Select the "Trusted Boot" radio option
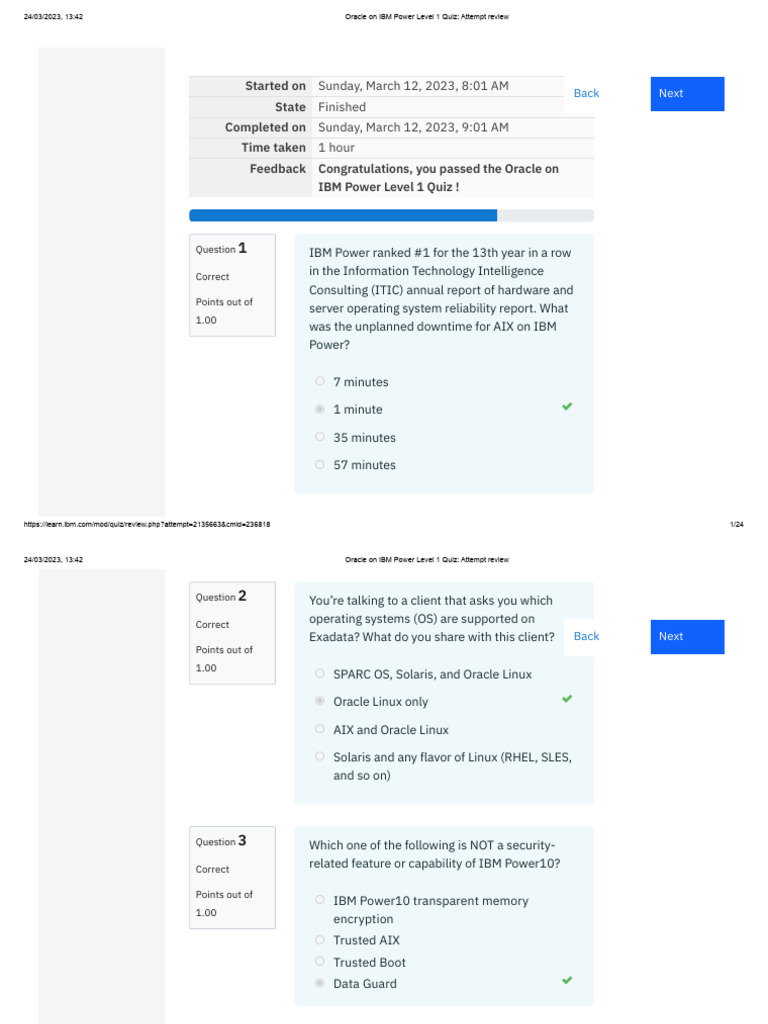768x1024 pixels. 320,962
